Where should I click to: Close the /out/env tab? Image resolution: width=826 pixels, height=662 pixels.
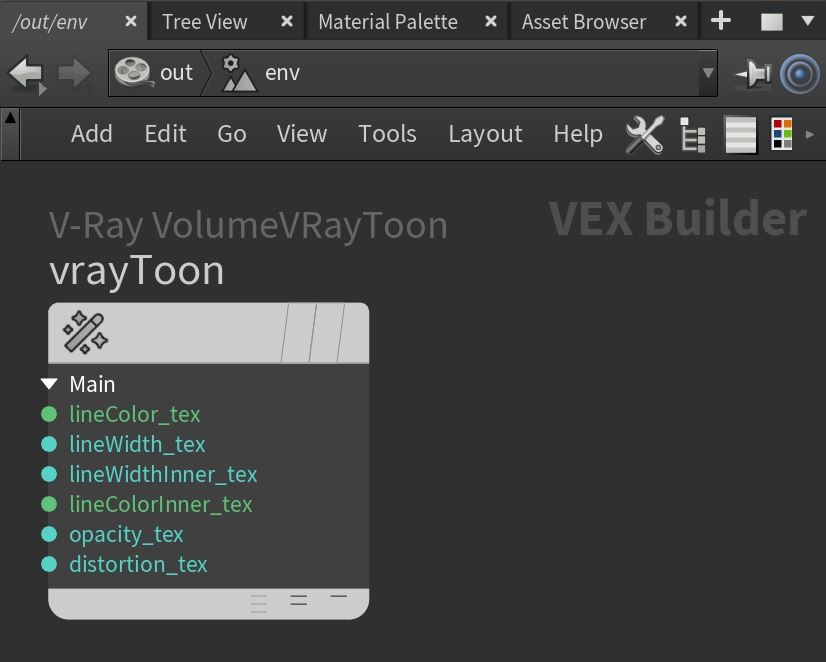click(131, 21)
